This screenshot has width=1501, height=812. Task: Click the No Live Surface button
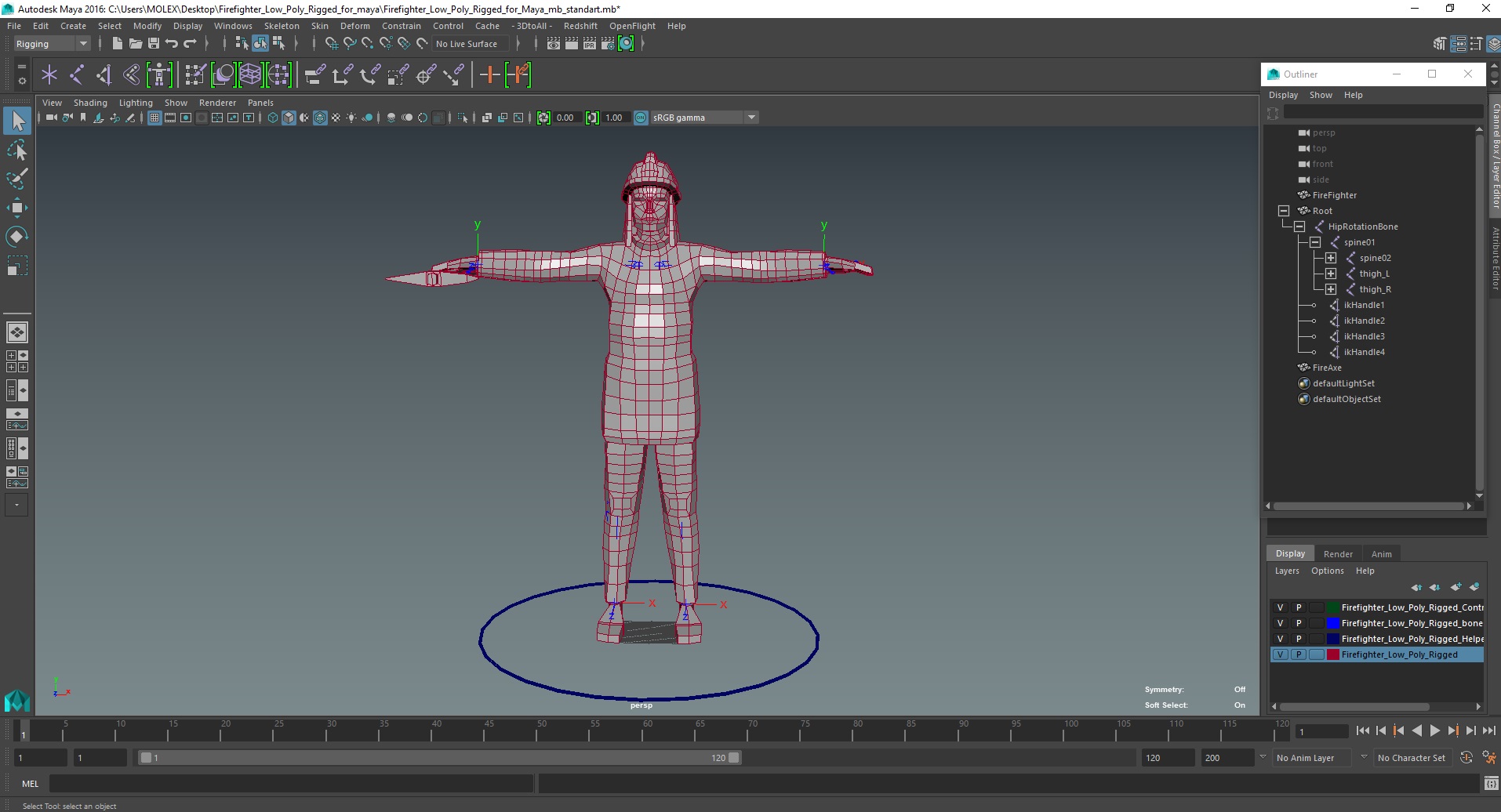coord(467,44)
